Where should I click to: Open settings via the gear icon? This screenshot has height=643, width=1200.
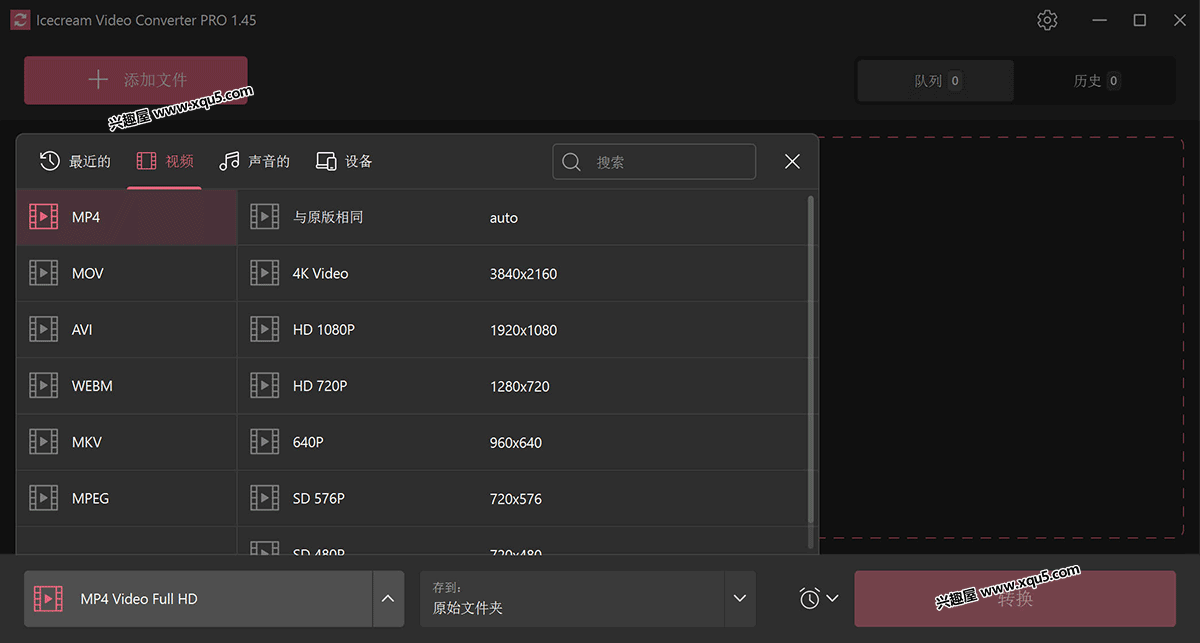pyautogui.click(x=1047, y=20)
